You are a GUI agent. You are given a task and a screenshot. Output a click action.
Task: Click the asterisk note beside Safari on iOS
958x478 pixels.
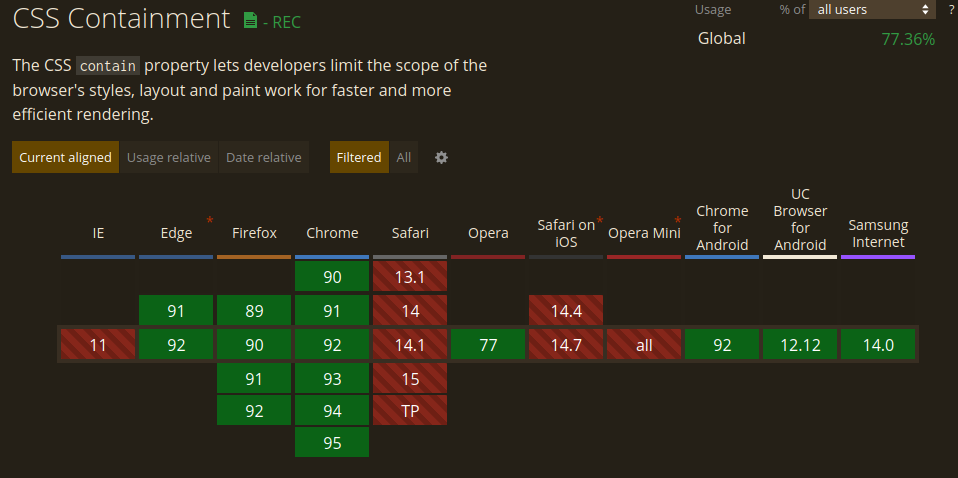coord(600,220)
